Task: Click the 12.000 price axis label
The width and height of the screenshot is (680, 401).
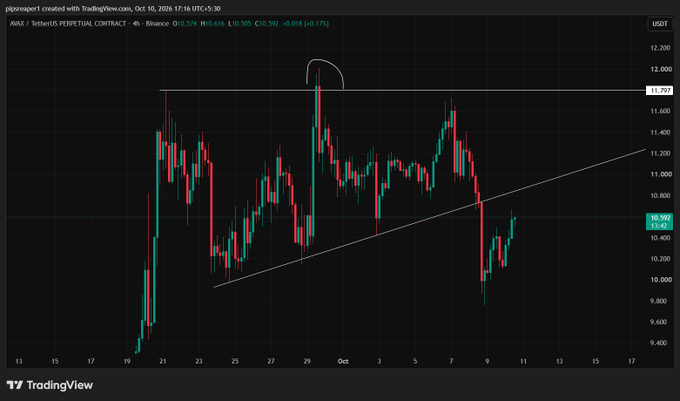Action: tap(661, 69)
